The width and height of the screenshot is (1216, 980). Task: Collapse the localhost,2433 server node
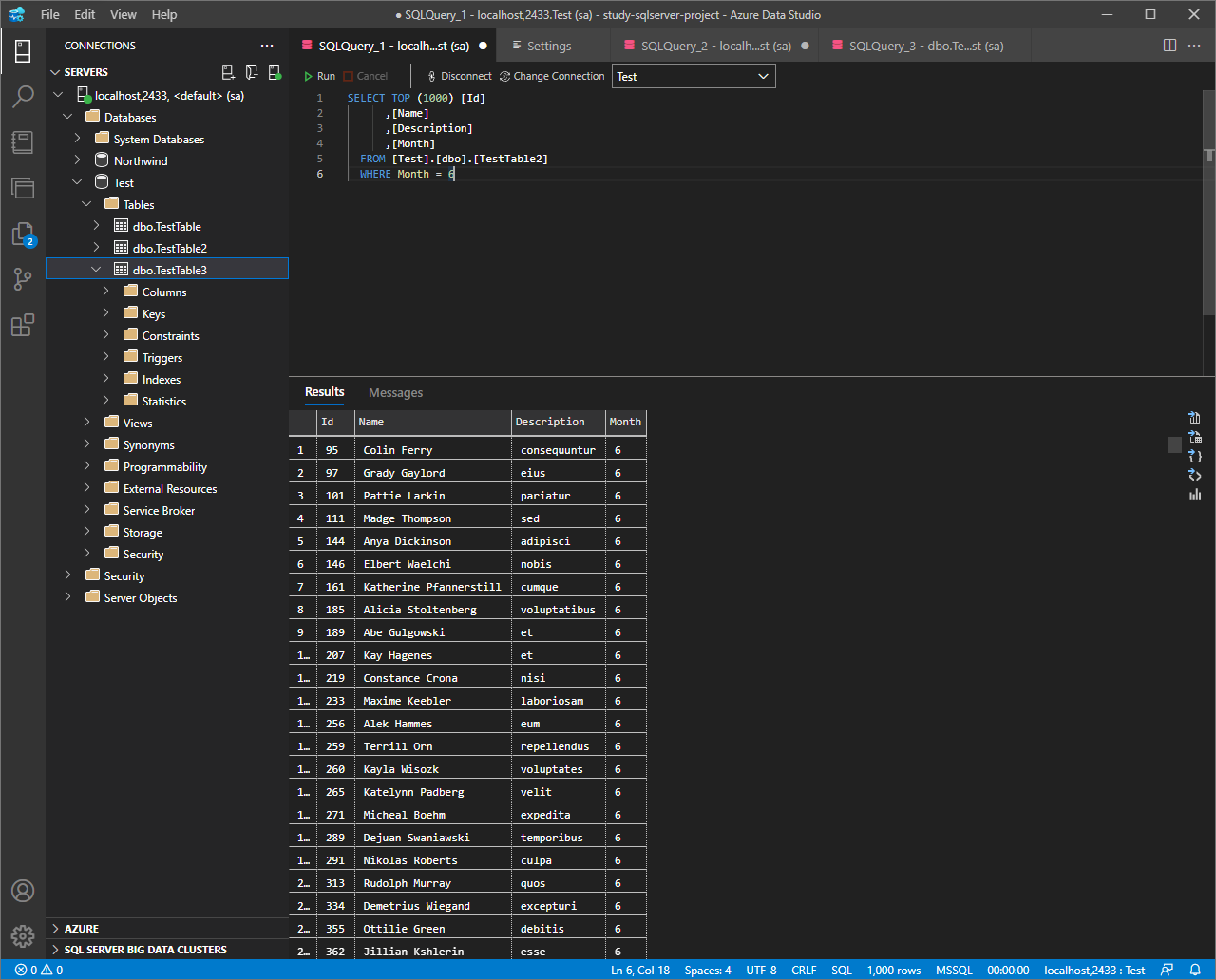pyautogui.click(x=59, y=95)
